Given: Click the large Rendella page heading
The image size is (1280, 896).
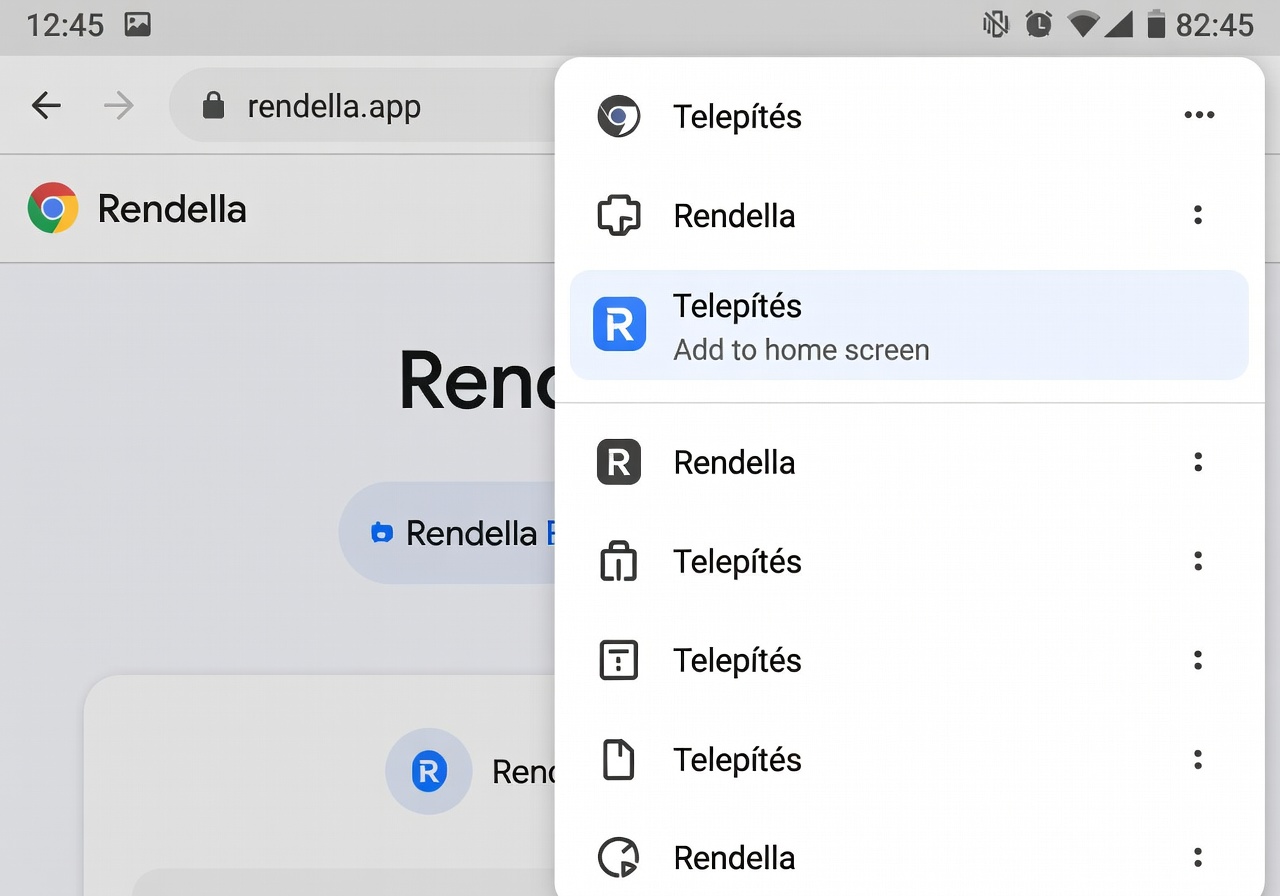Looking at the screenshot, I should tap(477, 381).
